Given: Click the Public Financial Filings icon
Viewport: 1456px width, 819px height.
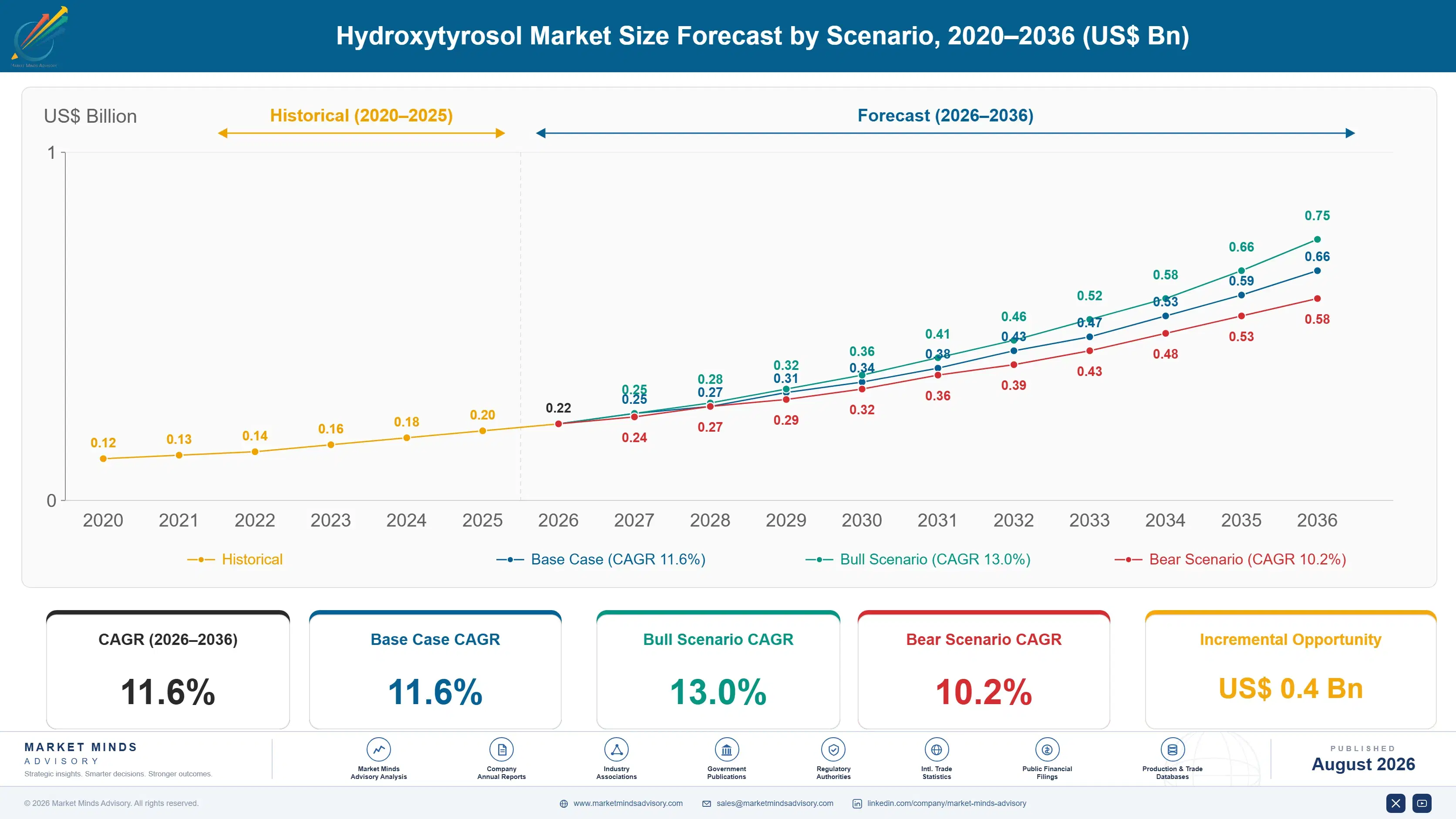Looking at the screenshot, I should point(1047,749).
